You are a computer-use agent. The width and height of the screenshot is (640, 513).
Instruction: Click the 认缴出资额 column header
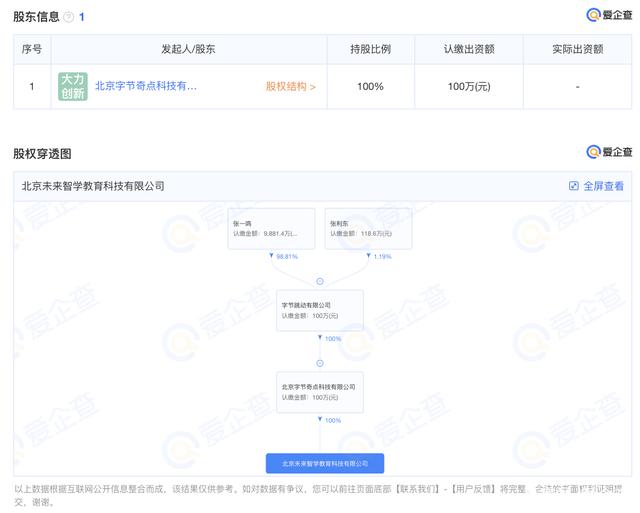point(469,49)
